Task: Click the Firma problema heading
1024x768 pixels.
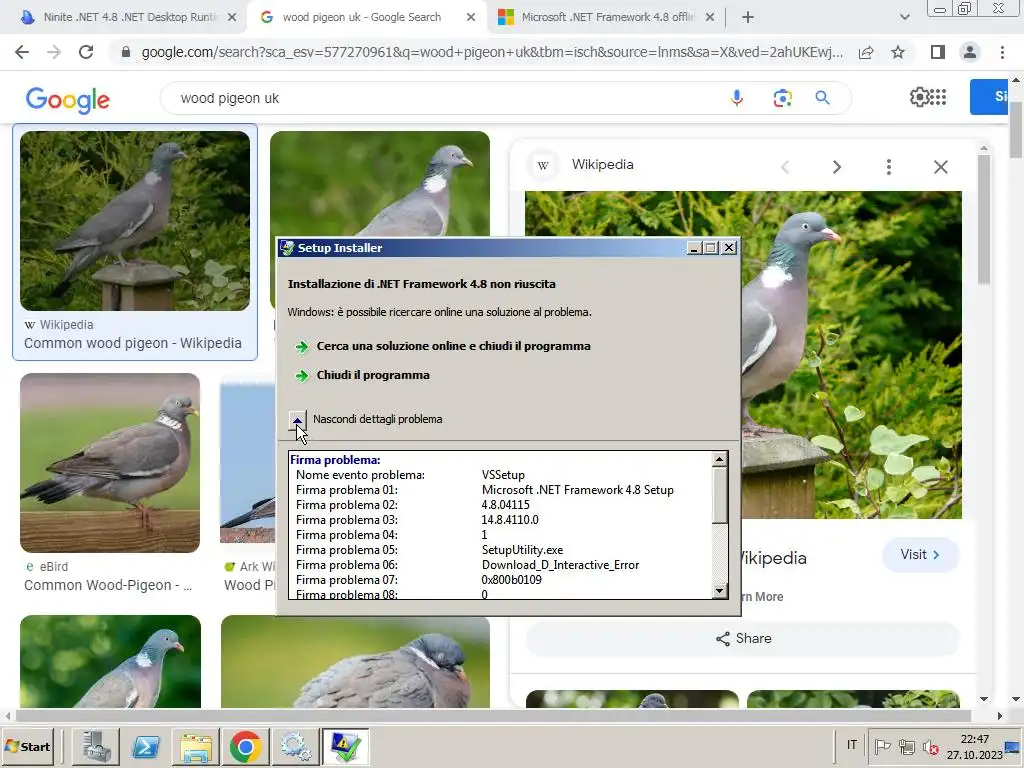Action: click(x=335, y=460)
